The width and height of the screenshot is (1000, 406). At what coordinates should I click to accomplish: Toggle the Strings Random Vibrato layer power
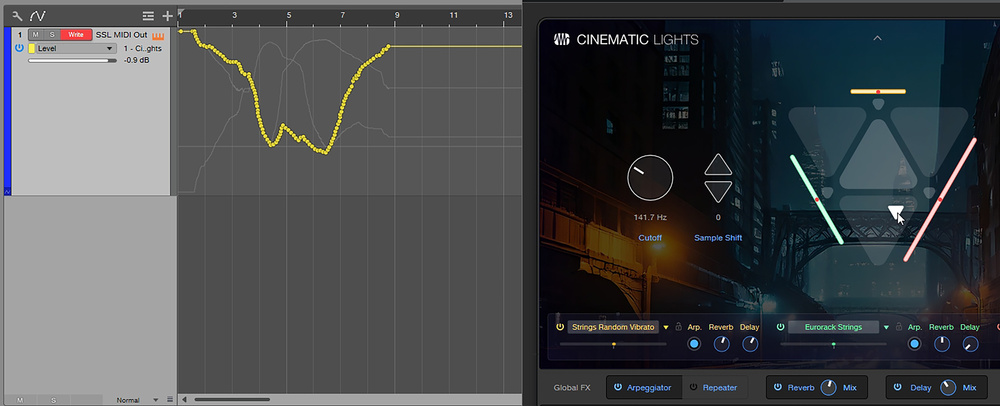point(560,327)
